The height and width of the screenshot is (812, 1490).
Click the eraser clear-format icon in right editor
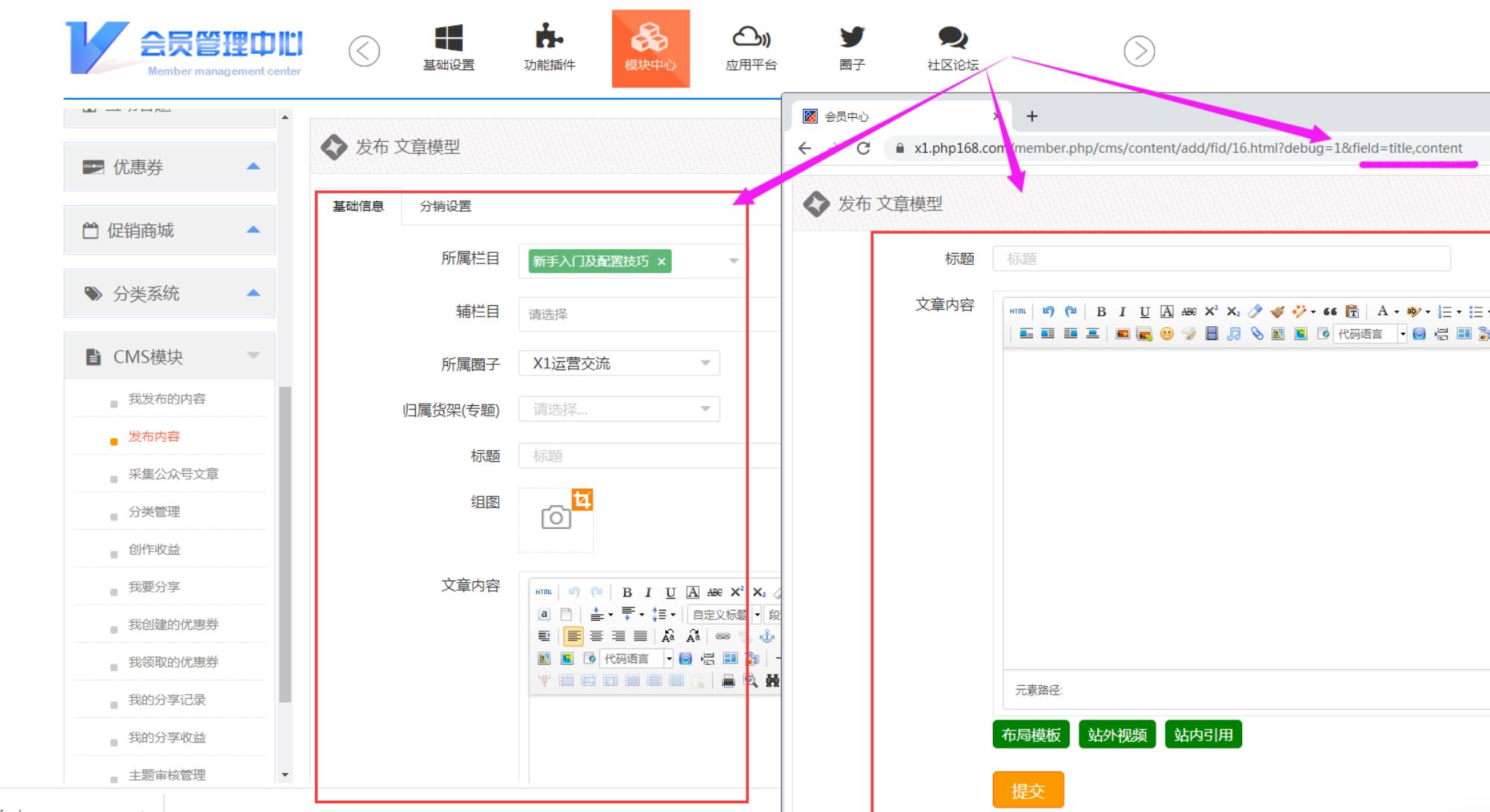(1255, 311)
